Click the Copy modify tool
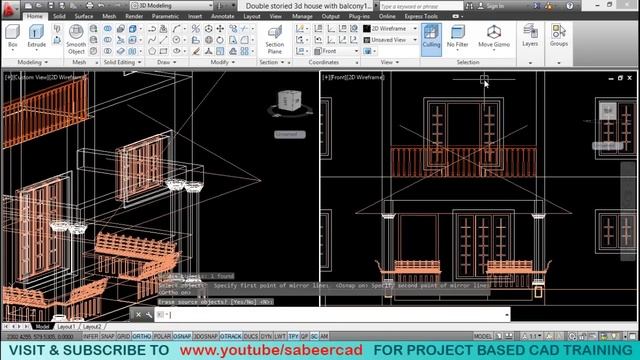 coord(233,29)
